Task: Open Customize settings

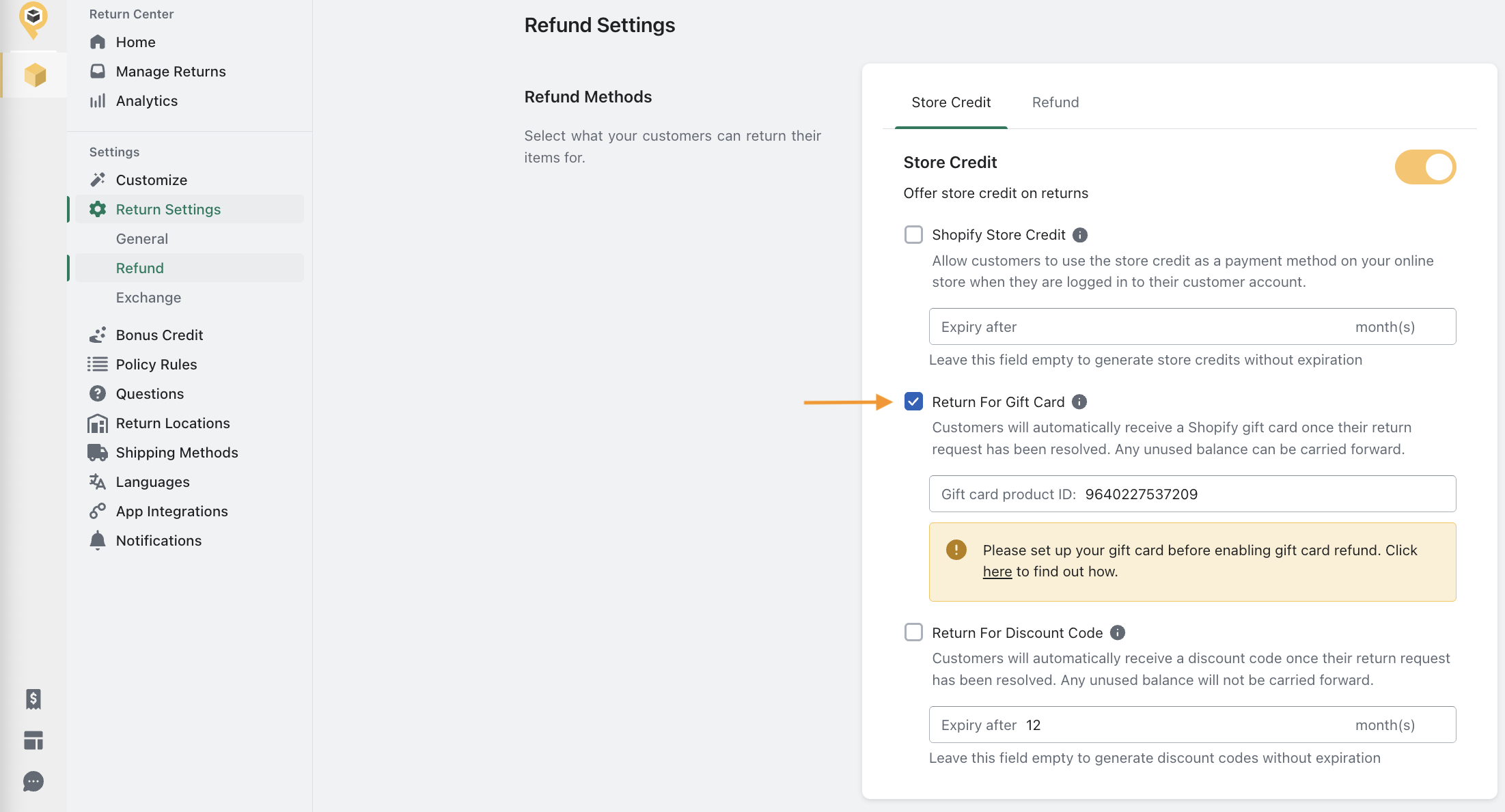Action: click(x=190, y=180)
